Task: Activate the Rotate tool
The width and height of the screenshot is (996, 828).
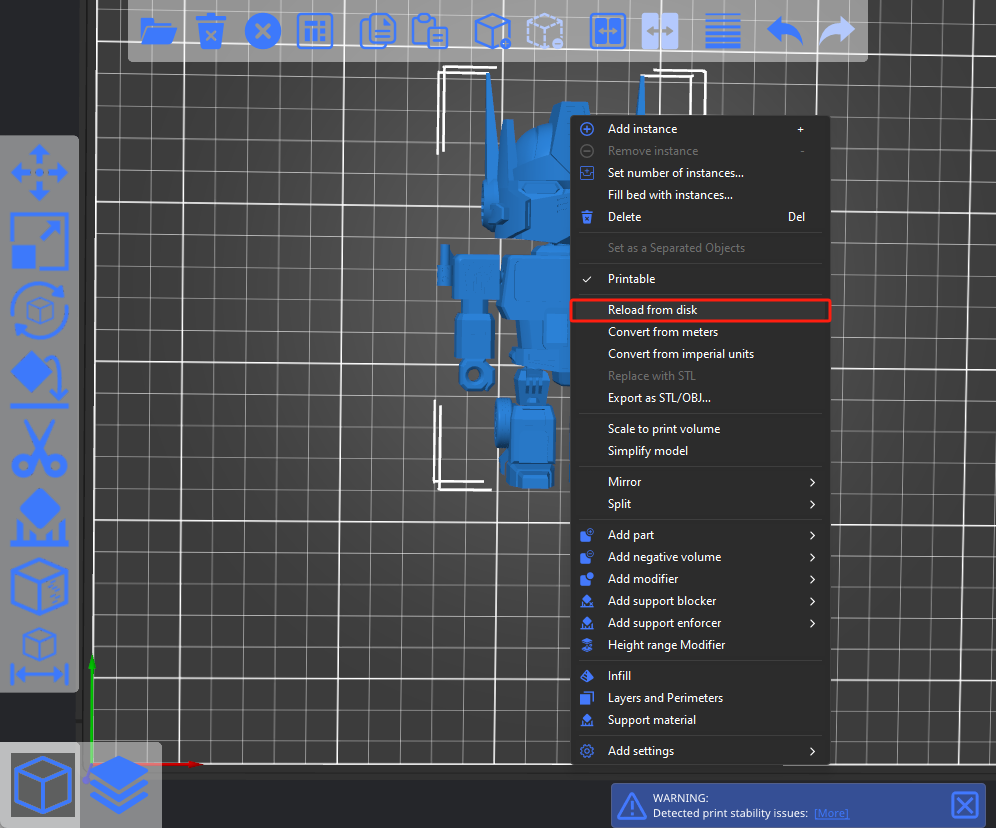Action: pos(39,310)
